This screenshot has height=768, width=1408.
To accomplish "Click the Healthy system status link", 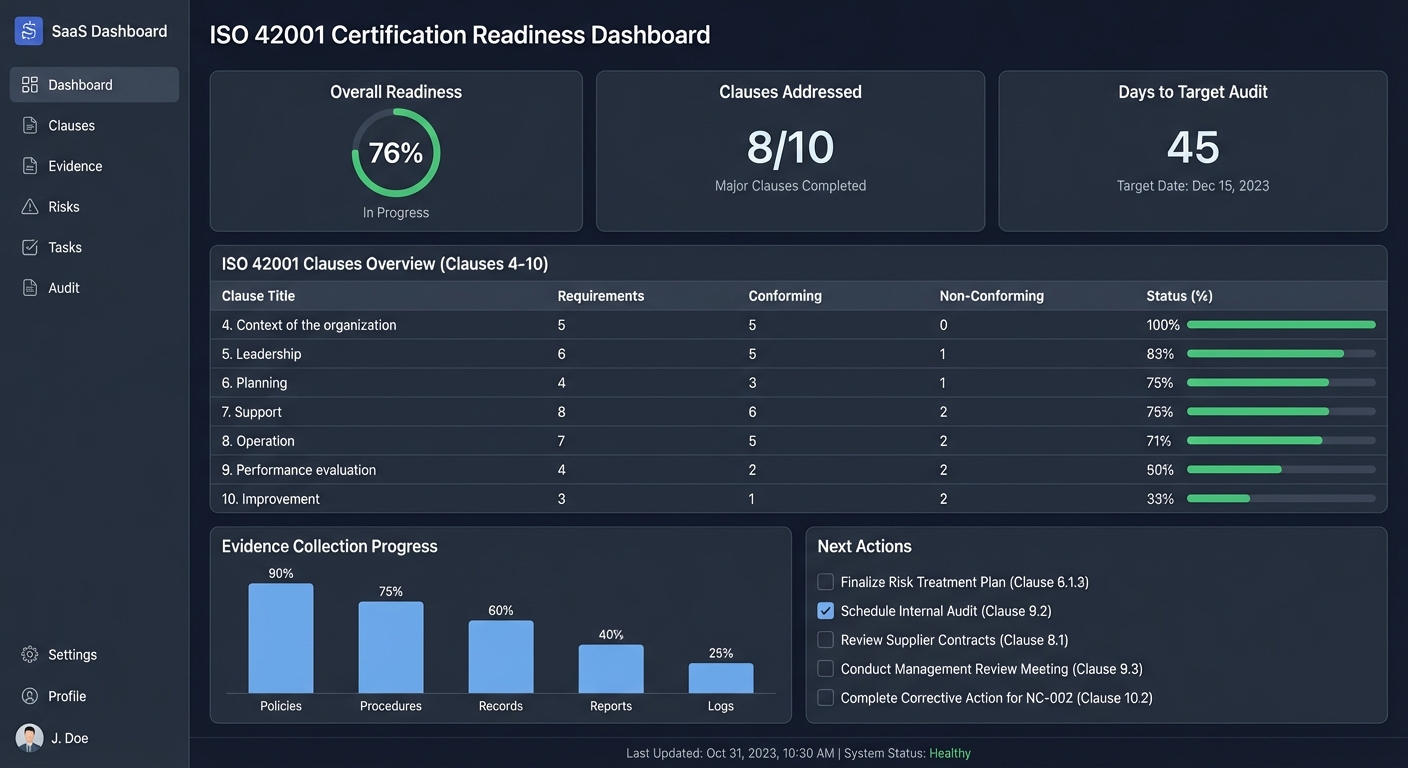I will click(949, 753).
